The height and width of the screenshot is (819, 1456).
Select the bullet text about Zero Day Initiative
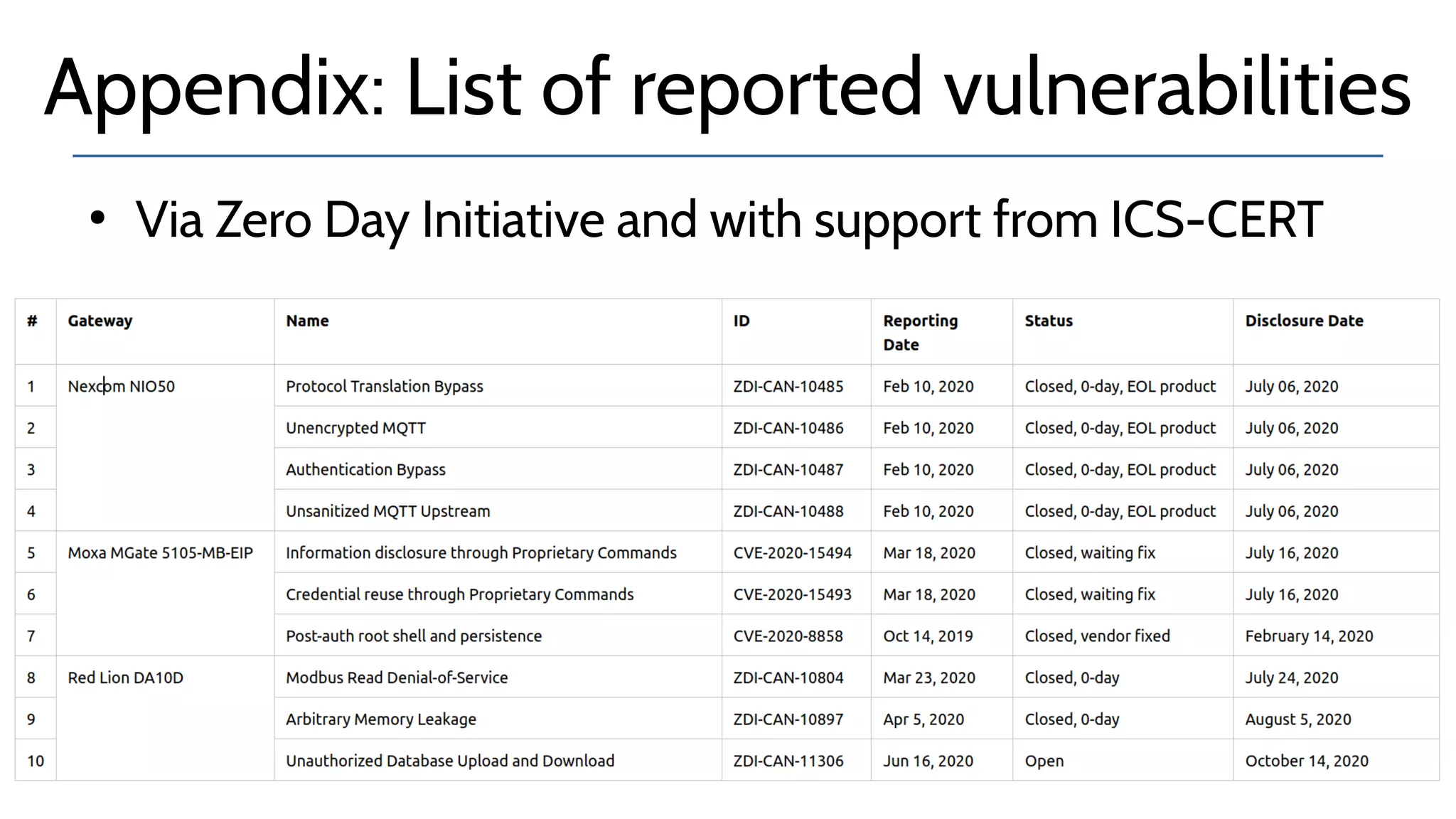729,220
